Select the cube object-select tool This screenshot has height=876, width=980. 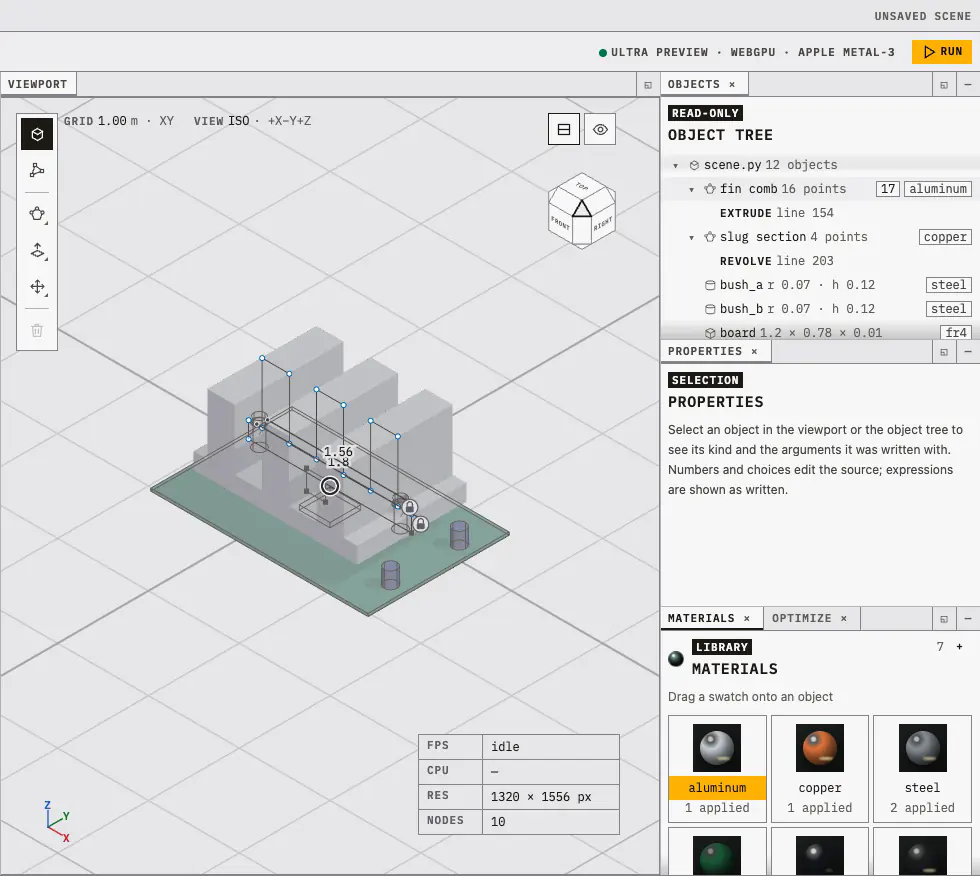(37, 134)
